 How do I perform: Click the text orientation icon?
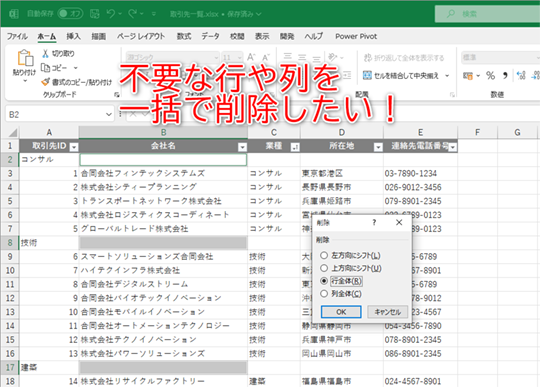[x=332, y=57]
